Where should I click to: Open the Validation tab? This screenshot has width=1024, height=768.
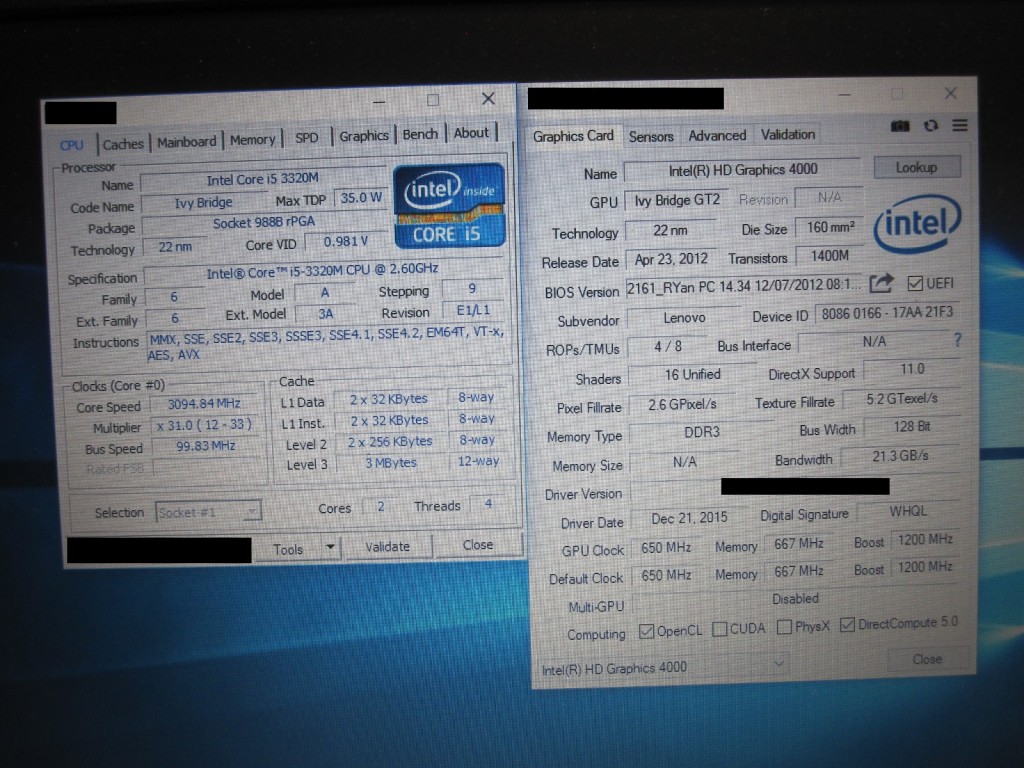tap(788, 135)
